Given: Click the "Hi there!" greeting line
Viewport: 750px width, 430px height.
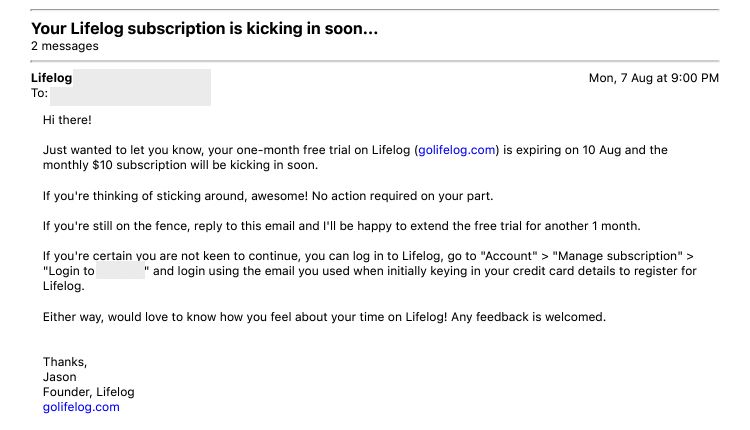Looking at the screenshot, I should [67, 120].
